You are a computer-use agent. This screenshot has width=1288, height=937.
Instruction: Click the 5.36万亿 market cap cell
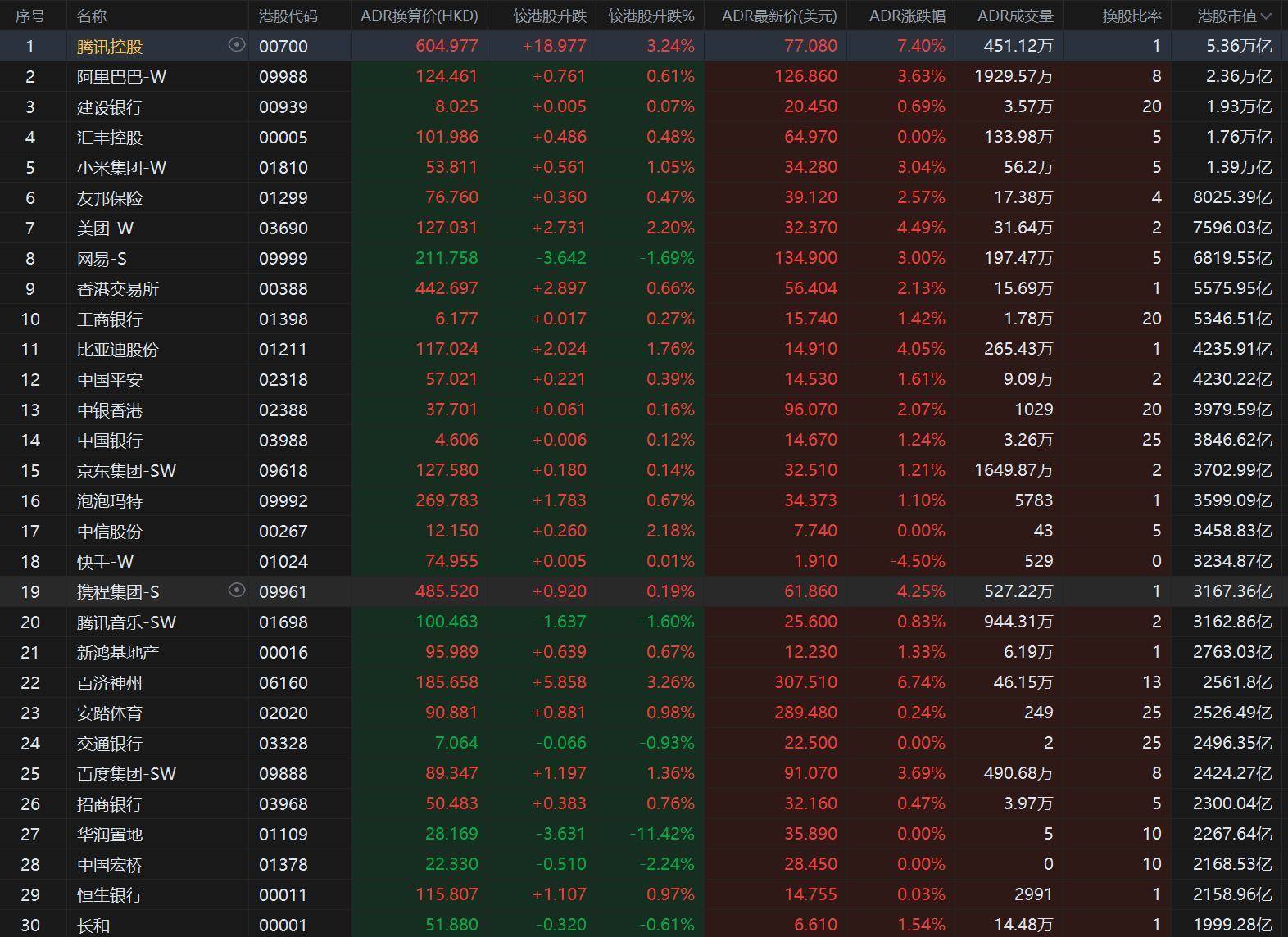1239,46
